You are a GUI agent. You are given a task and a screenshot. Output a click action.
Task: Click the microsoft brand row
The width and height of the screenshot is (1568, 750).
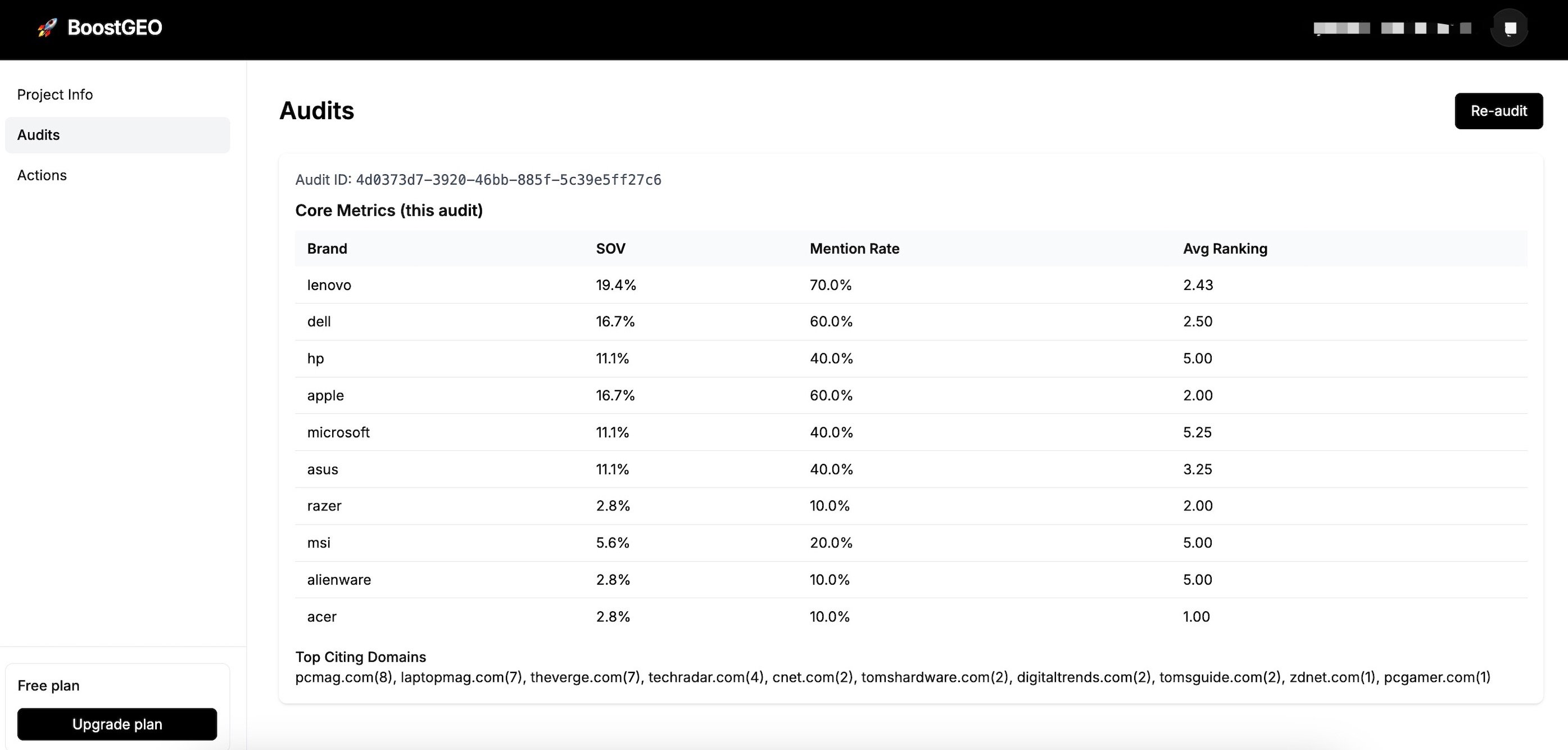point(338,432)
